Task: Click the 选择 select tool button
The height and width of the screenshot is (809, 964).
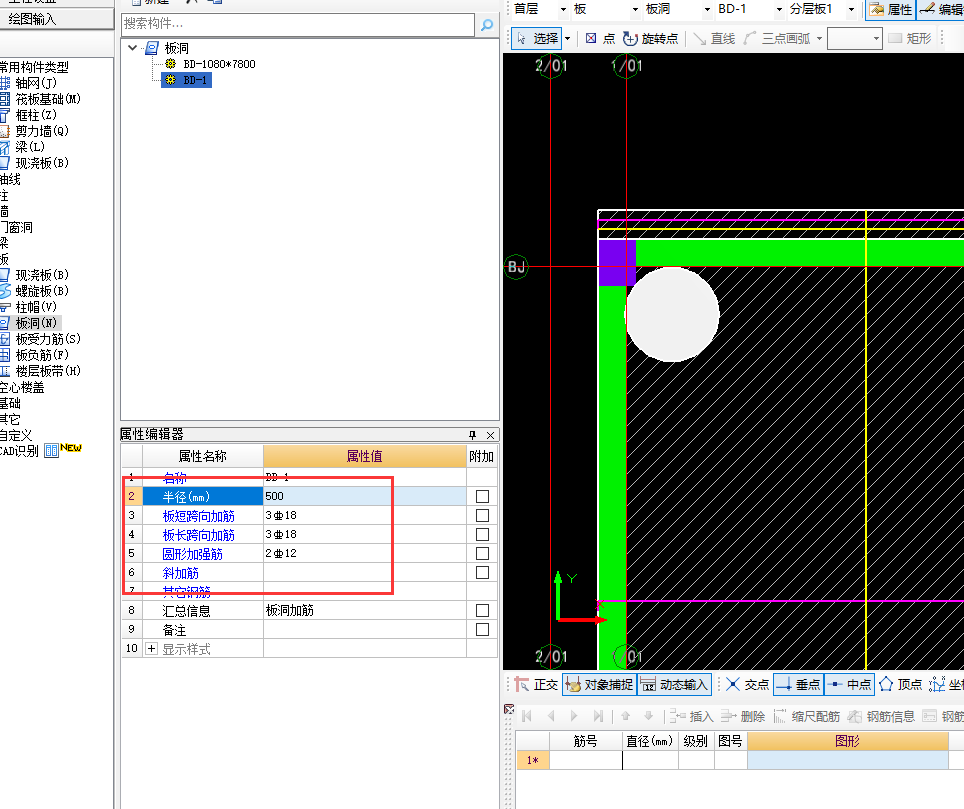Action: [537, 38]
